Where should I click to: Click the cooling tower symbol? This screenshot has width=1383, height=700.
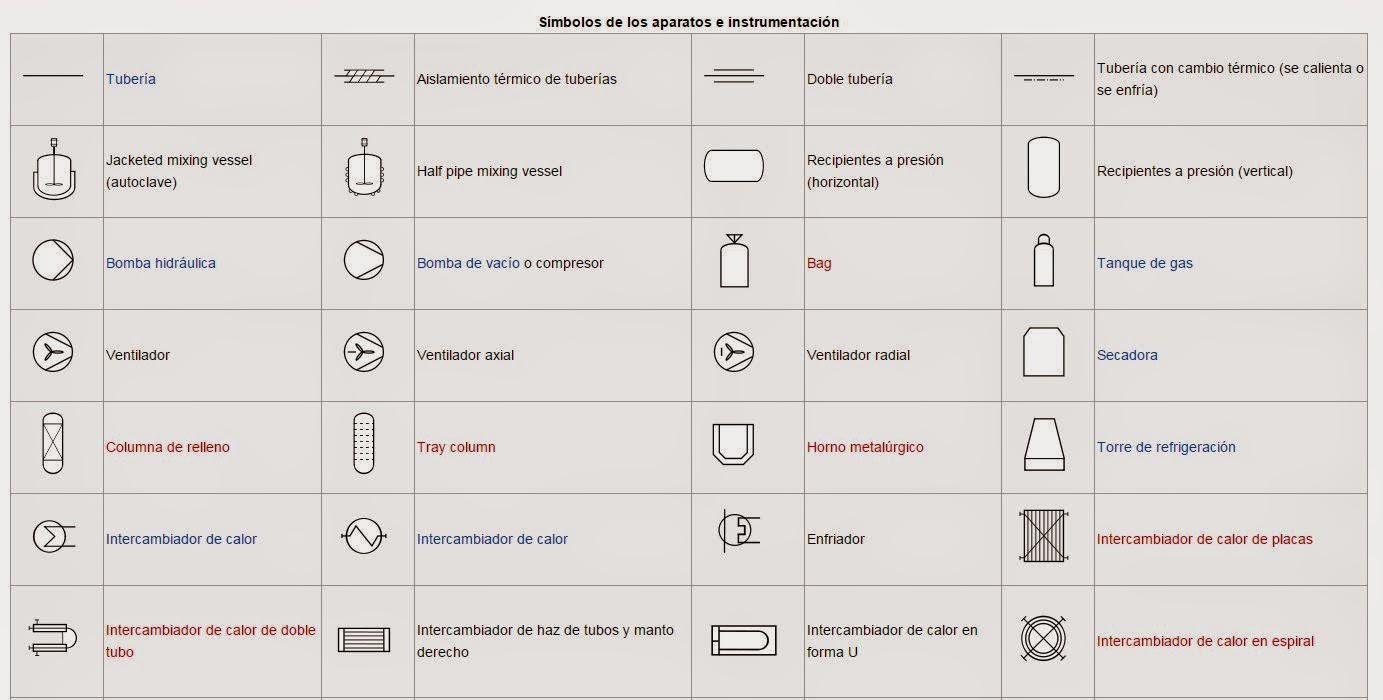click(1044, 444)
